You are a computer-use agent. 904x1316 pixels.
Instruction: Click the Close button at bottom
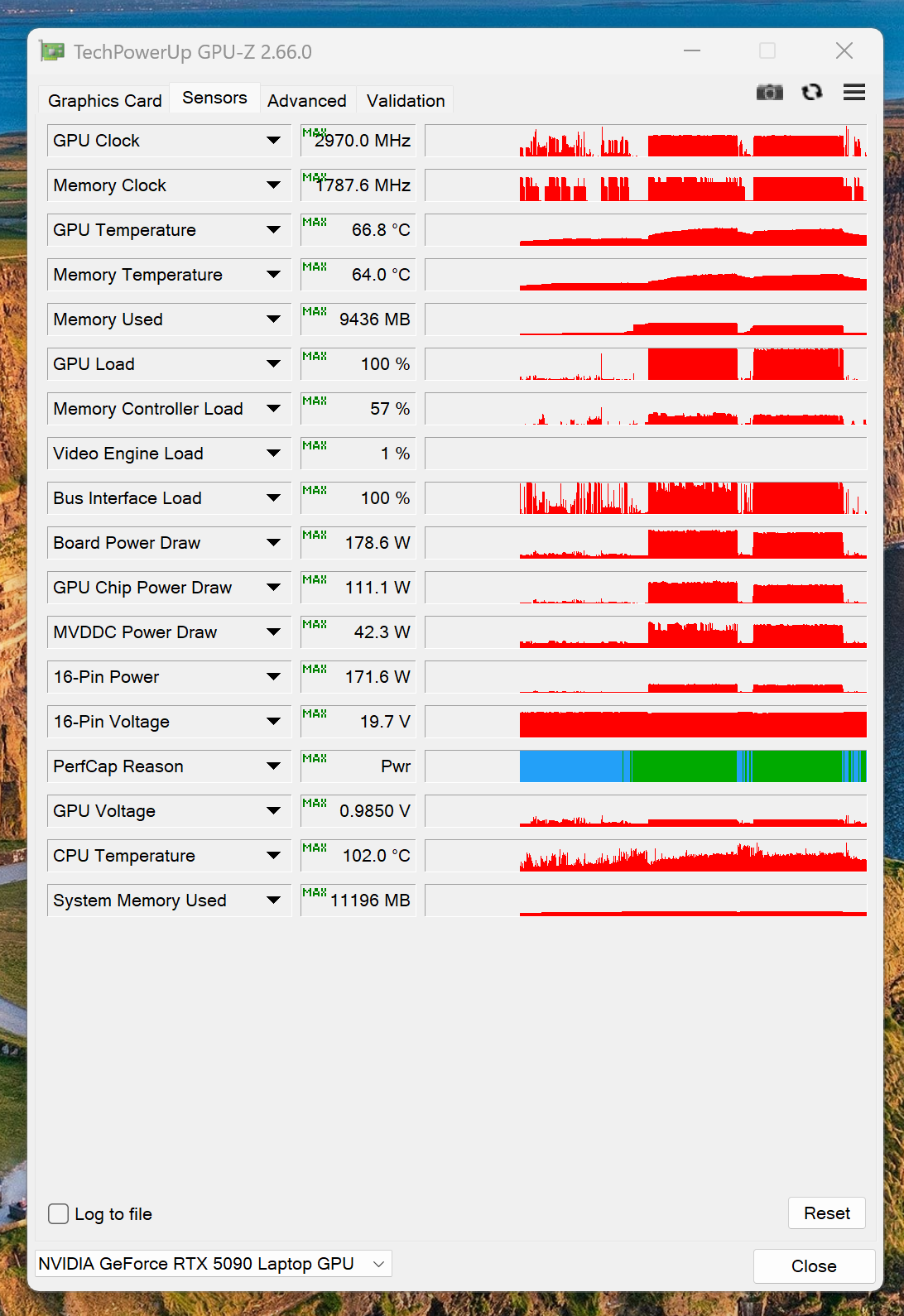click(814, 1266)
